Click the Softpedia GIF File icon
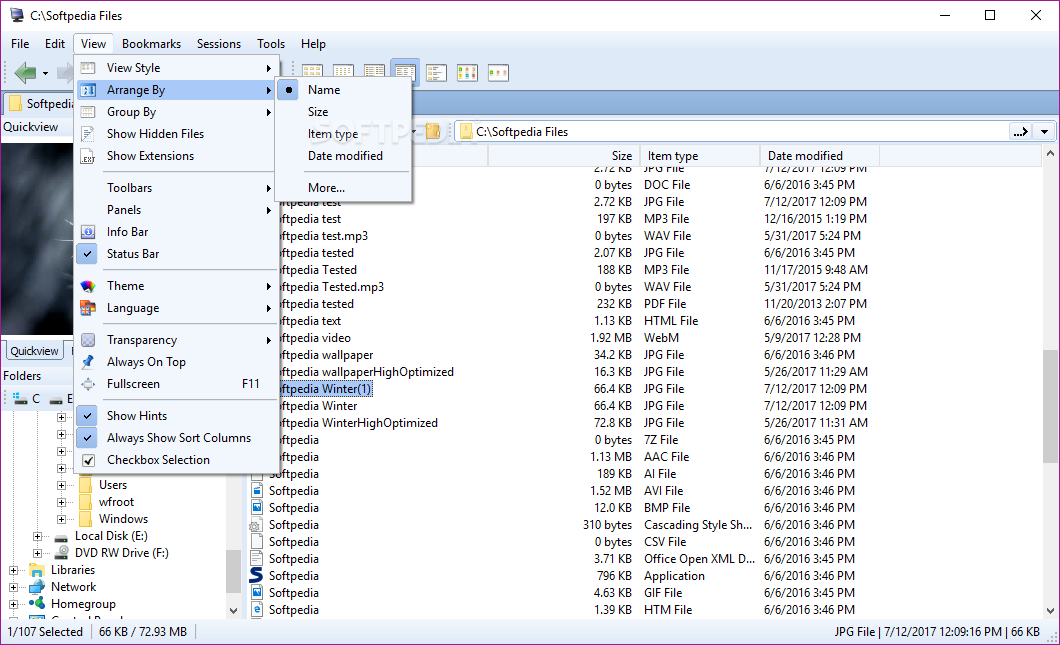This screenshot has width=1060, height=645. (x=257, y=592)
